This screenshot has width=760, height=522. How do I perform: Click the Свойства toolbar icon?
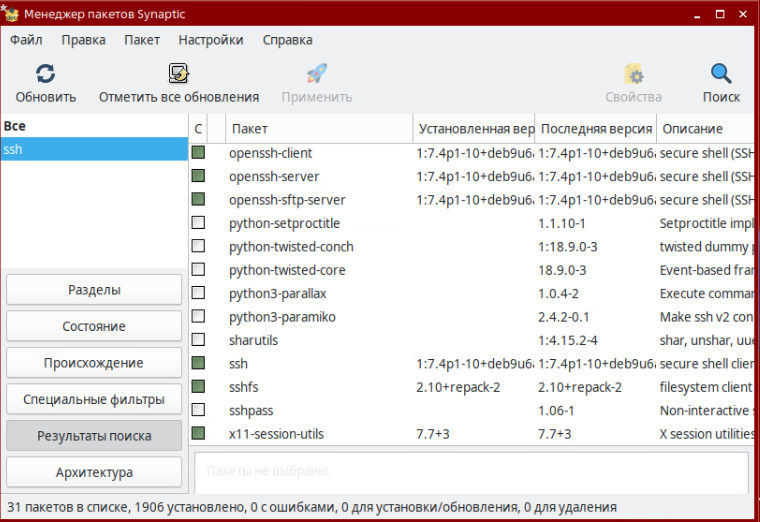click(633, 74)
